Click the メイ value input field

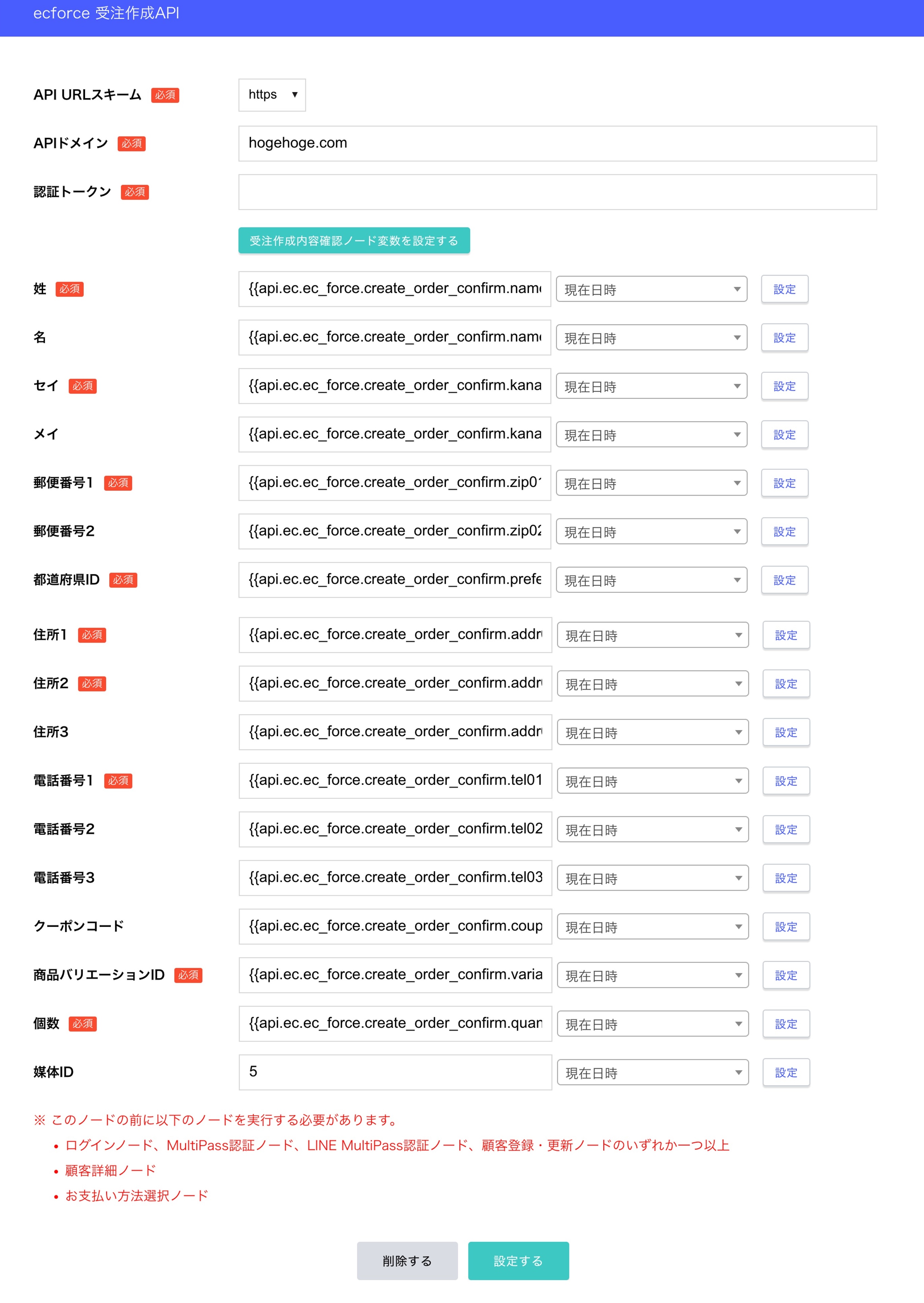click(x=395, y=434)
